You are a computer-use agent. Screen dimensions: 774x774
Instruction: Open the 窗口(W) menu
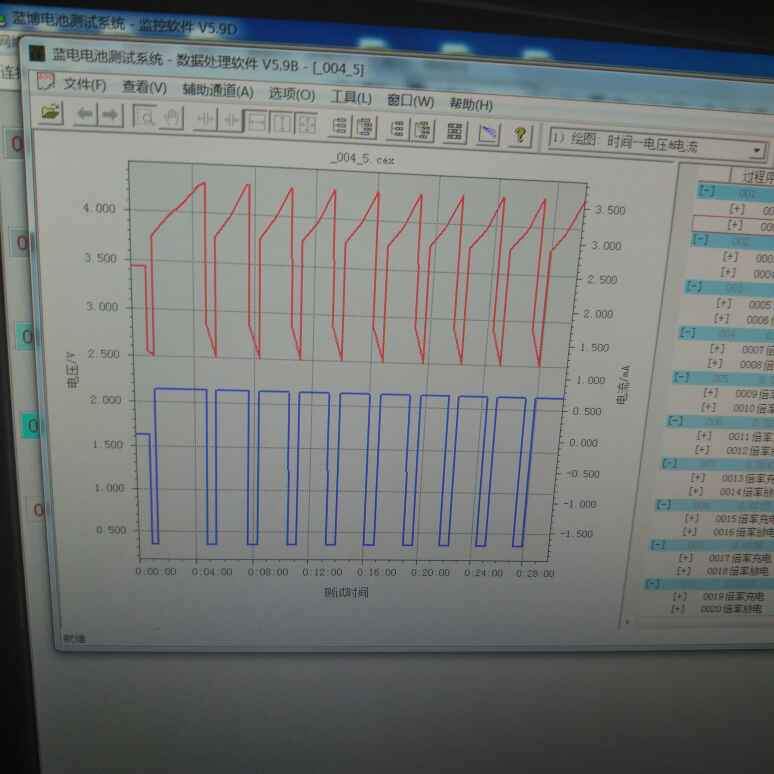[410, 101]
